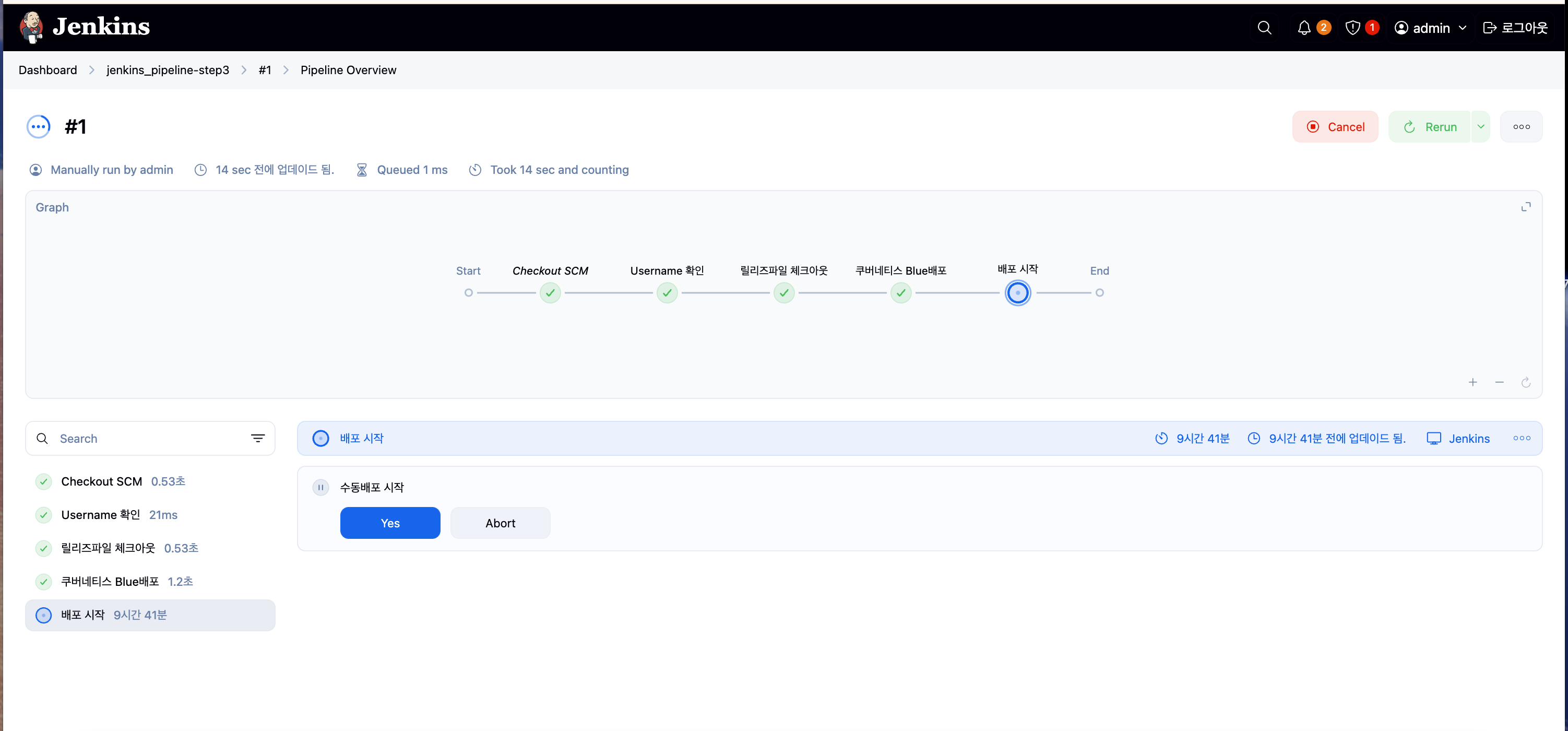
Task: Click the Abort button
Action: point(500,523)
